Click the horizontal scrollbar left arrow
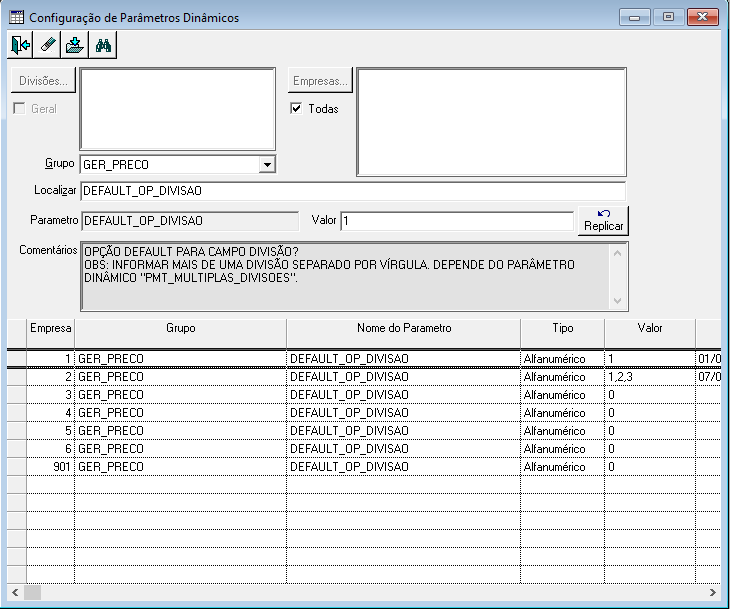The height and width of the screenshot is (609, 730). (x=15, y=592)
